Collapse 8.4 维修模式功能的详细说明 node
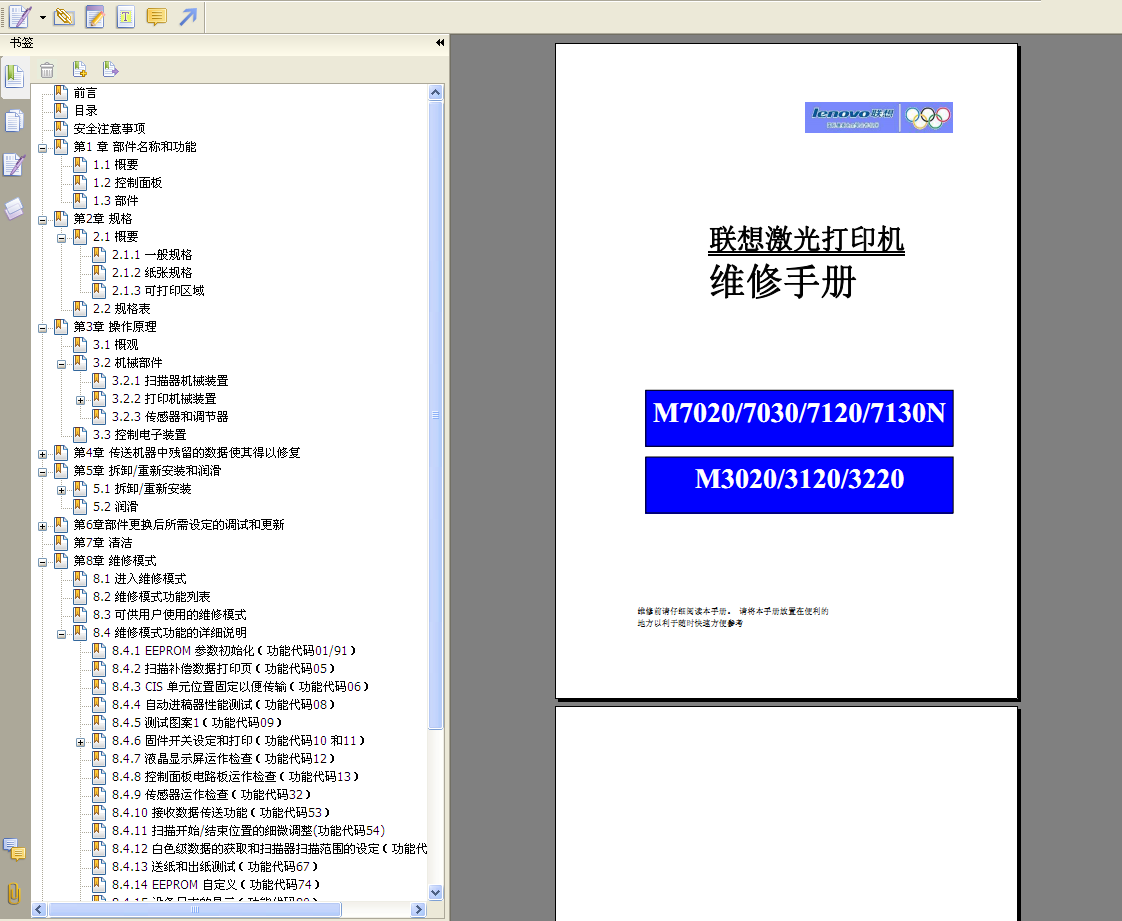This screenshot has width=1122, height=921. point(62,634)
